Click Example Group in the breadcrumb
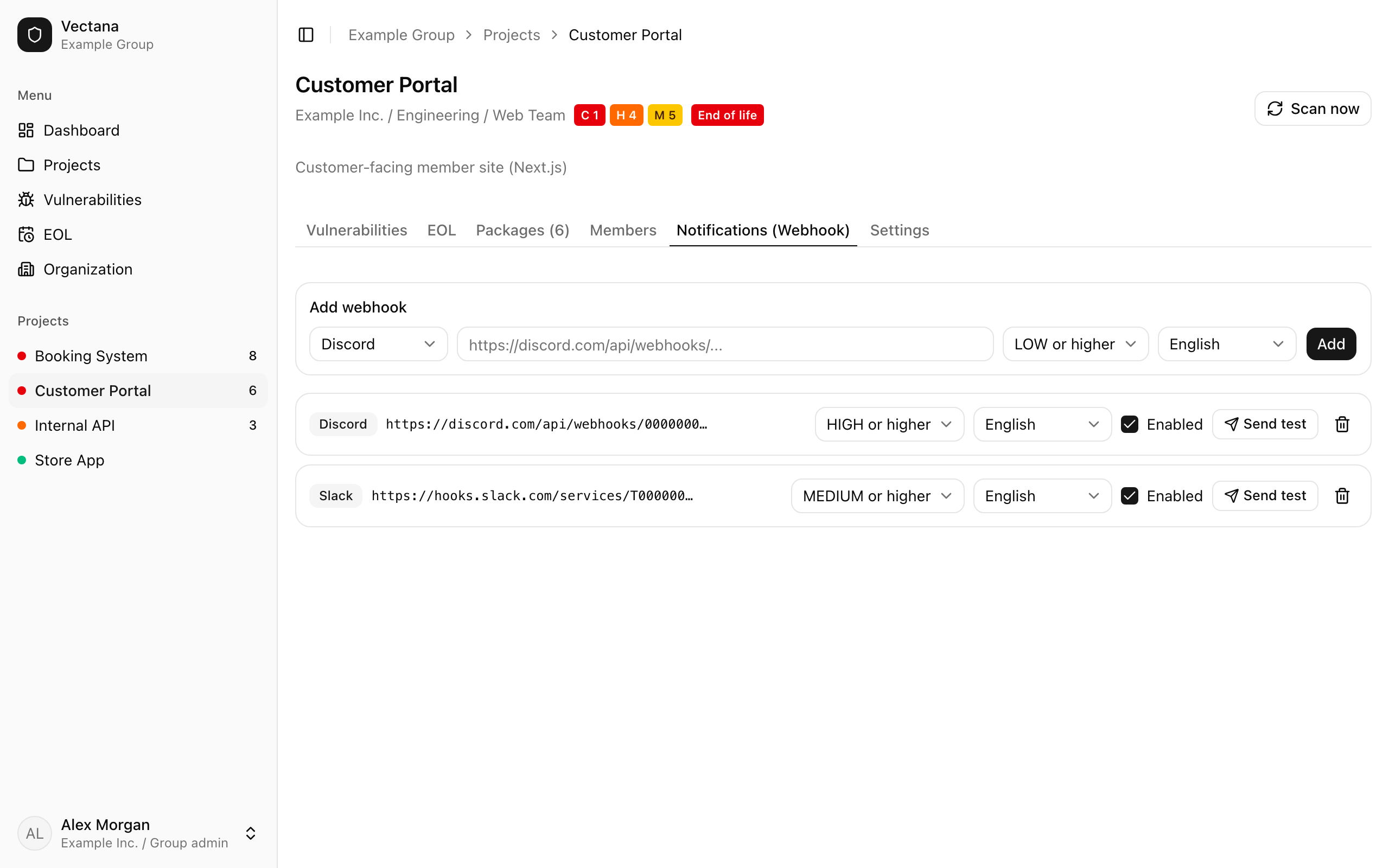The image size is (1389, 868). click(x=401, y=35)
